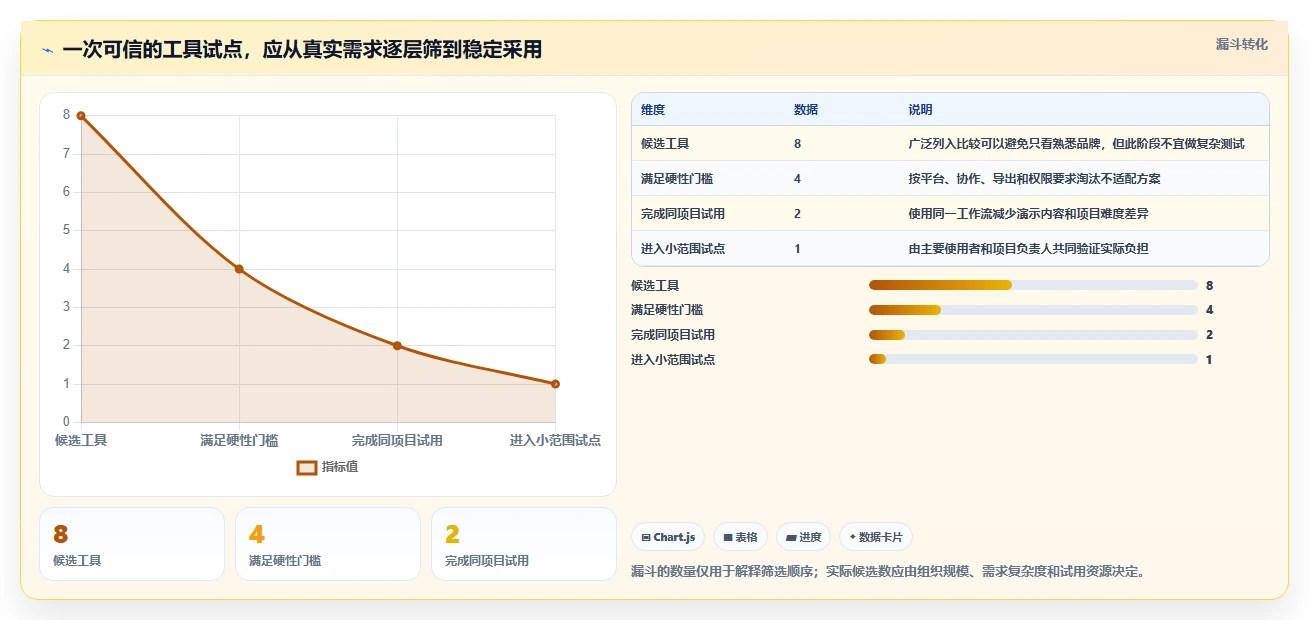This screenshot has height=620, width=1309.
Task: Click the 完成同项目试用 progress bar
Action: tap(1033, 335)
